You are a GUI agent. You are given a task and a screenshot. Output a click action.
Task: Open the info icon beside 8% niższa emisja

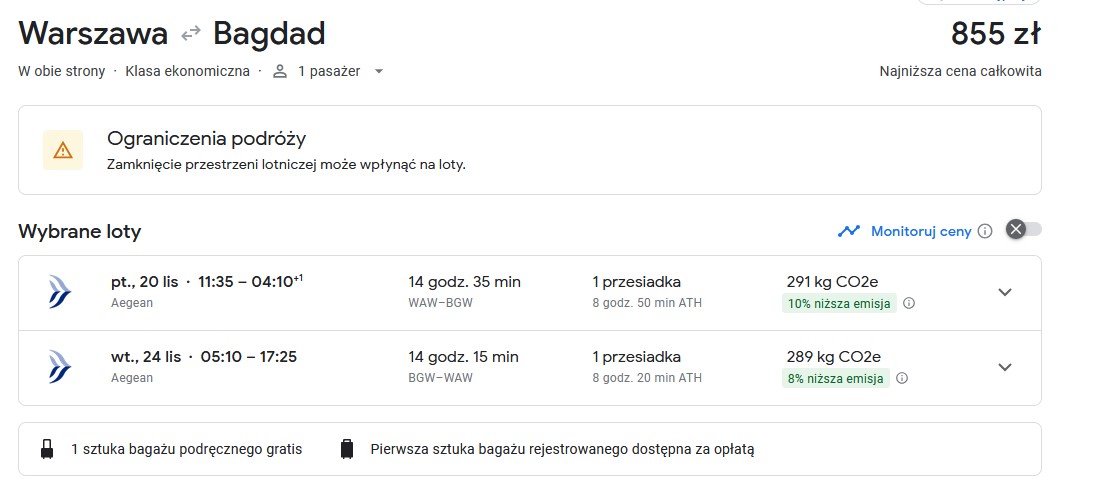(902, 378)
